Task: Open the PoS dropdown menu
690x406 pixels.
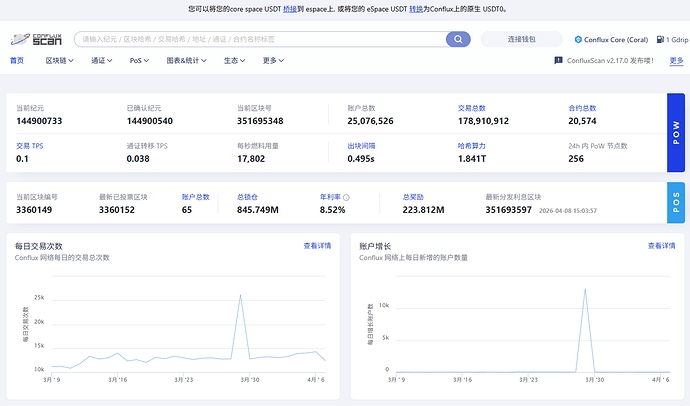Action: tap(139, 61)
